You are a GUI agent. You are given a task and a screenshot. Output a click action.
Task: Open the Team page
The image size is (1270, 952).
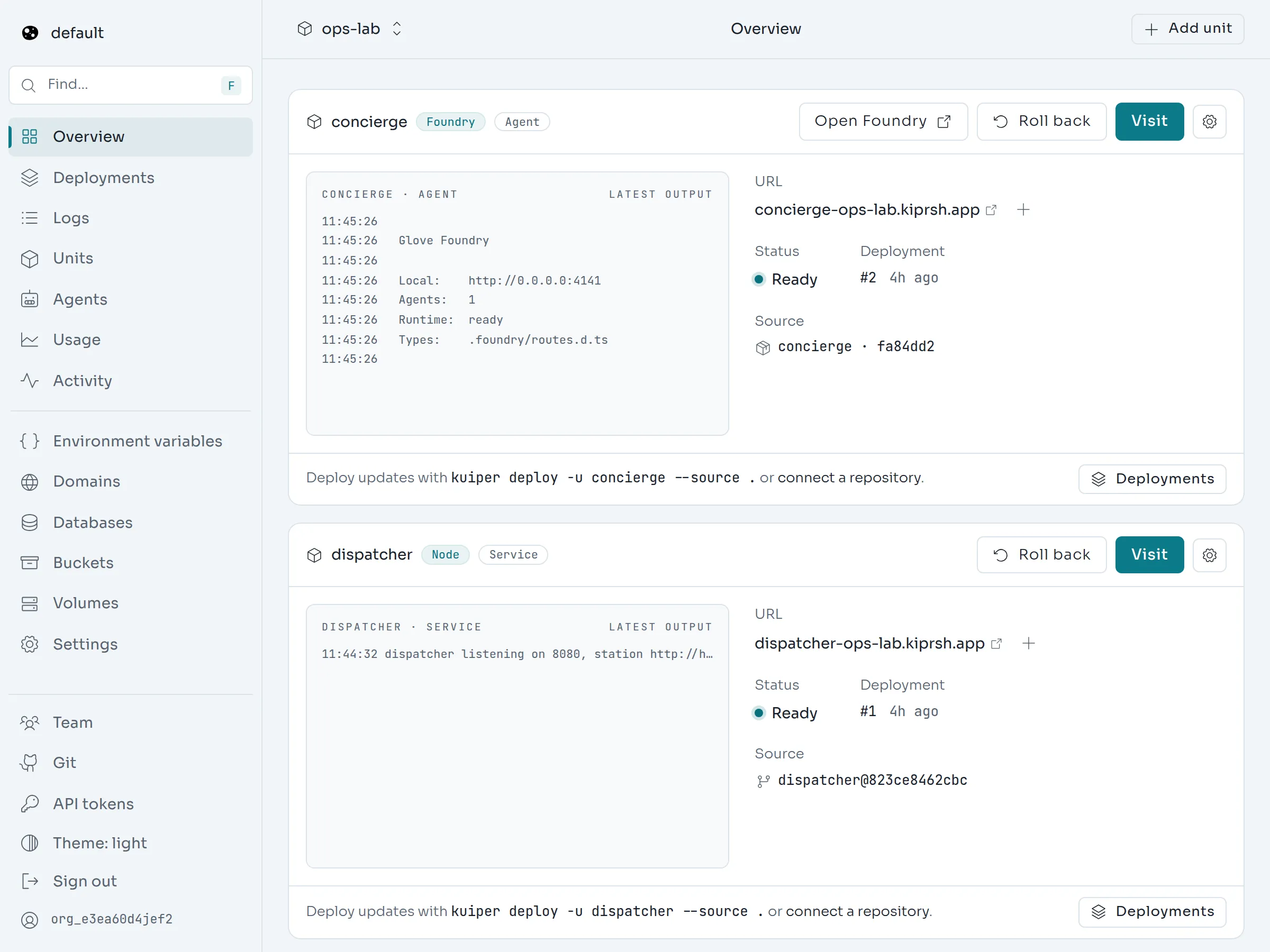click(131, 722)
